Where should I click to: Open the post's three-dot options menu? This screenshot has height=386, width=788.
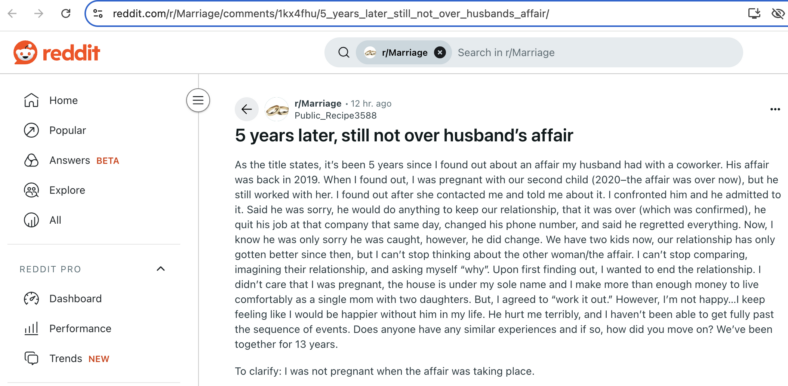click(x=775, y=110)
